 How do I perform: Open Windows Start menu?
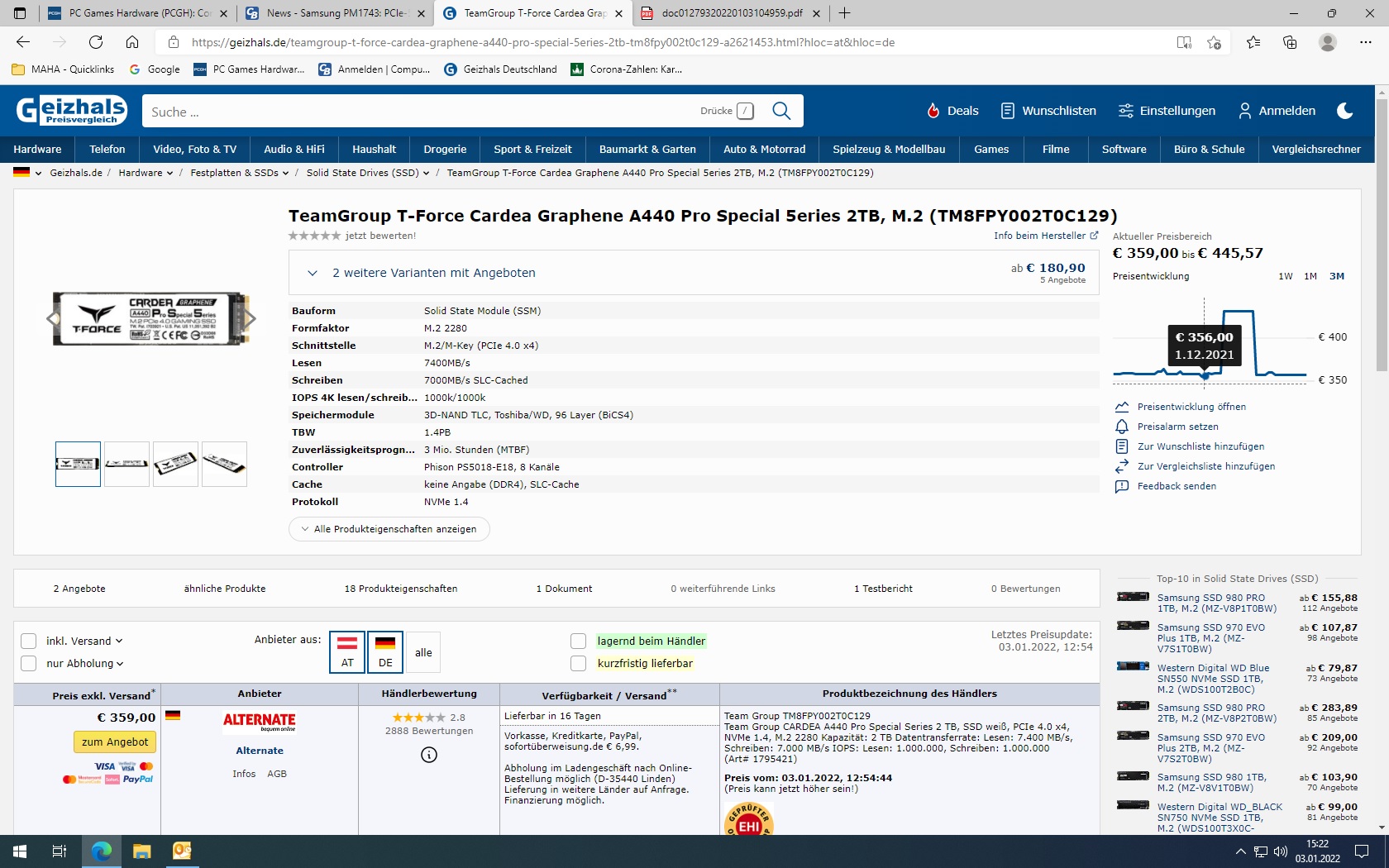pos(20,851)
